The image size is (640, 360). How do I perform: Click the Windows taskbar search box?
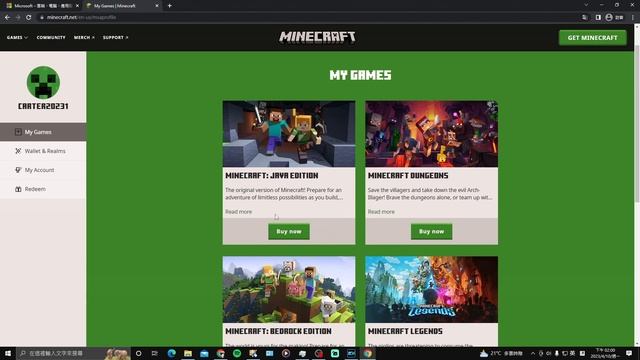tap(73, 353)
